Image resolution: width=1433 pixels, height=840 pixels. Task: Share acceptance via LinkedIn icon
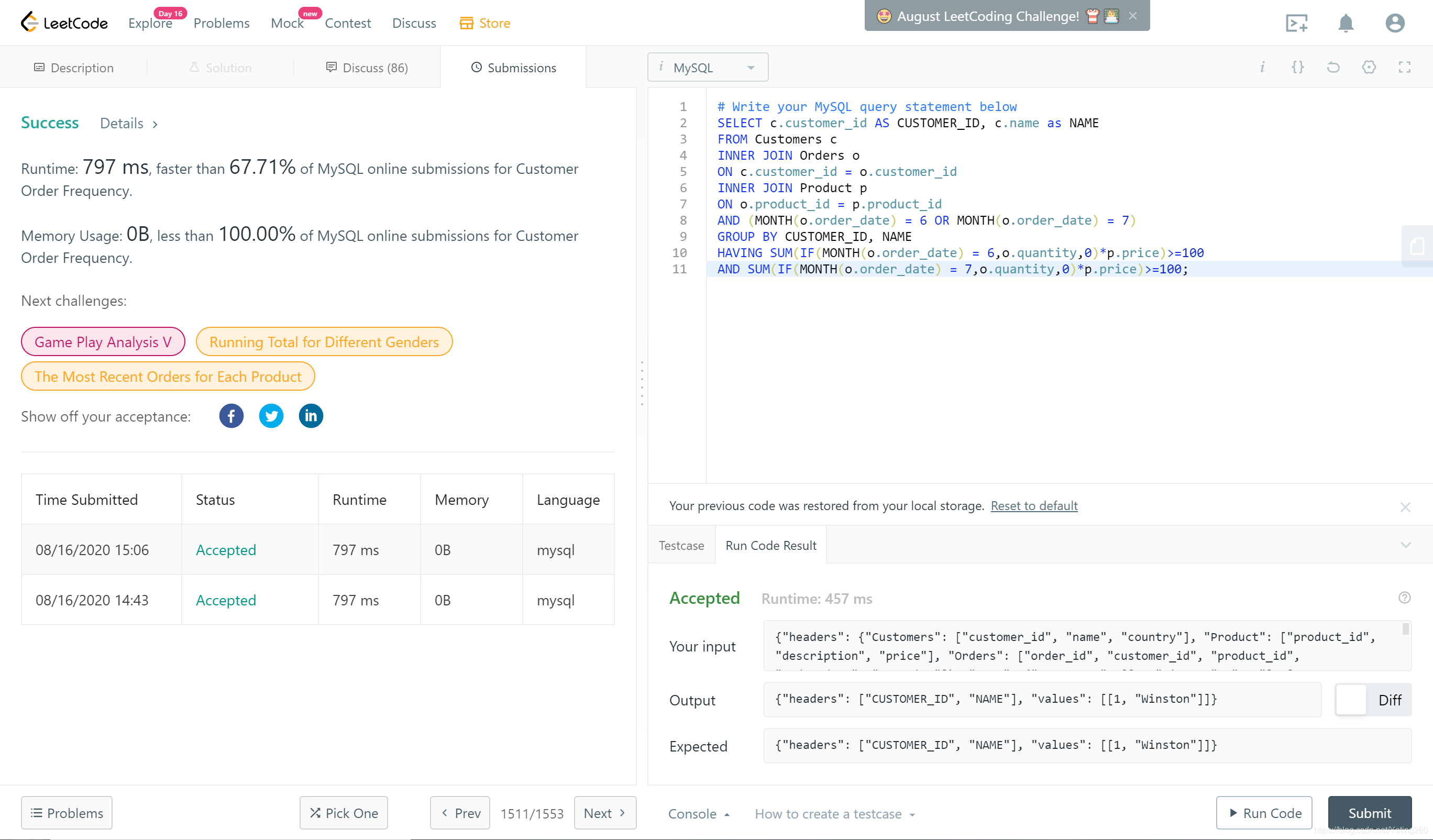pos(311,416)
